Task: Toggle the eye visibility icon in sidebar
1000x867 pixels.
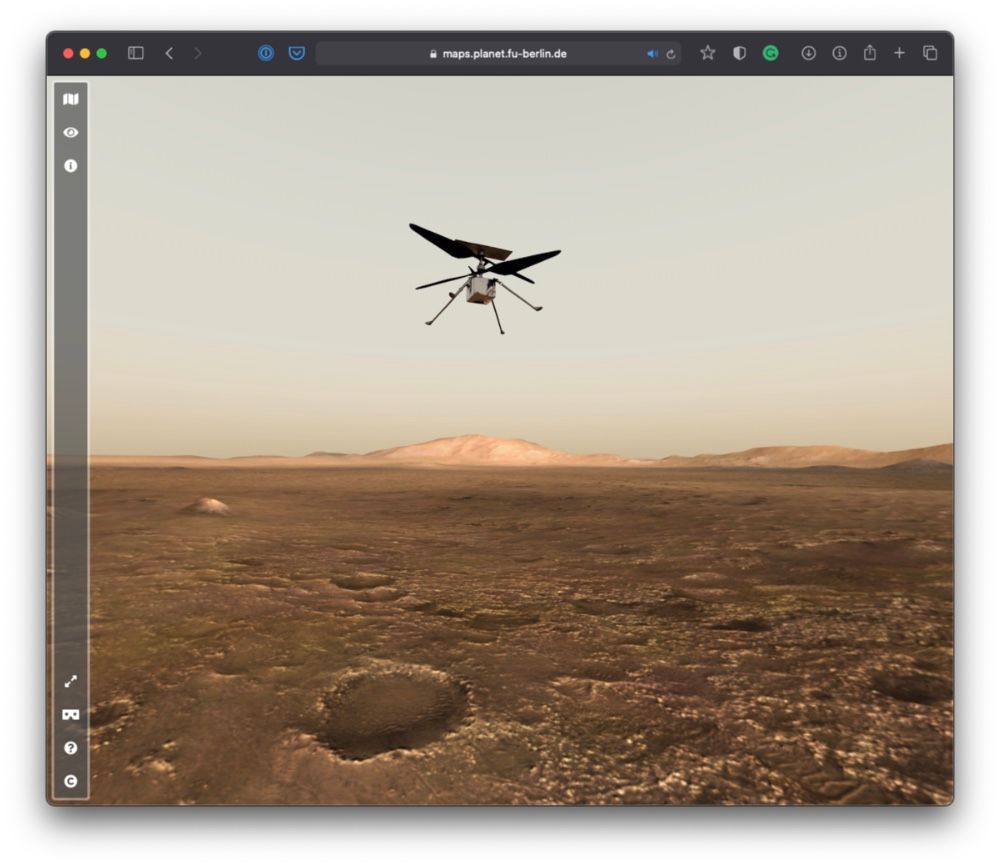Action: [x=70, y=132]
